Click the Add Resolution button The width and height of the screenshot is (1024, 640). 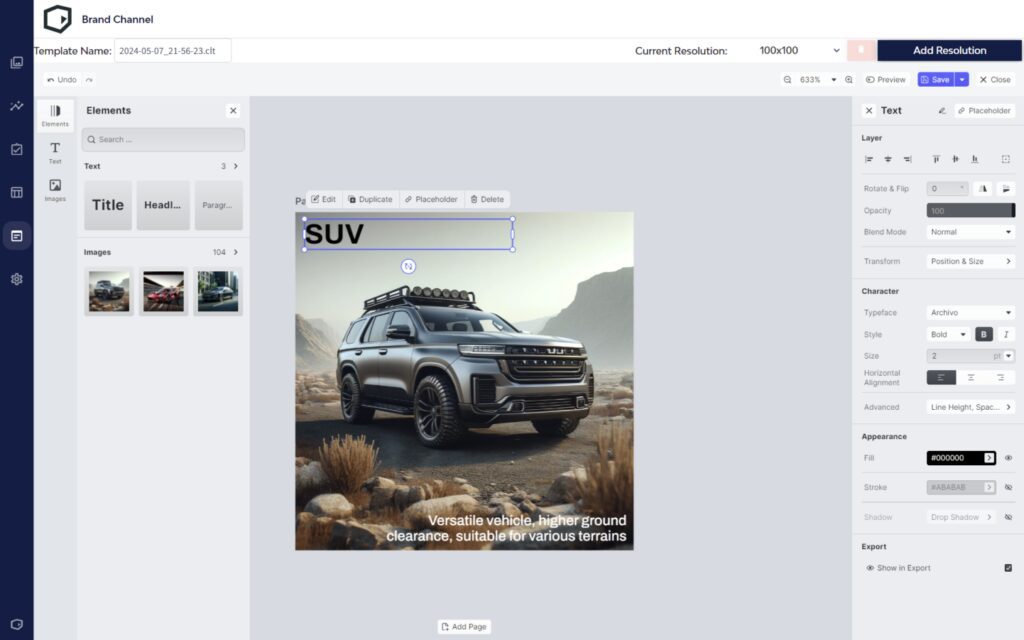click(949, 51)
